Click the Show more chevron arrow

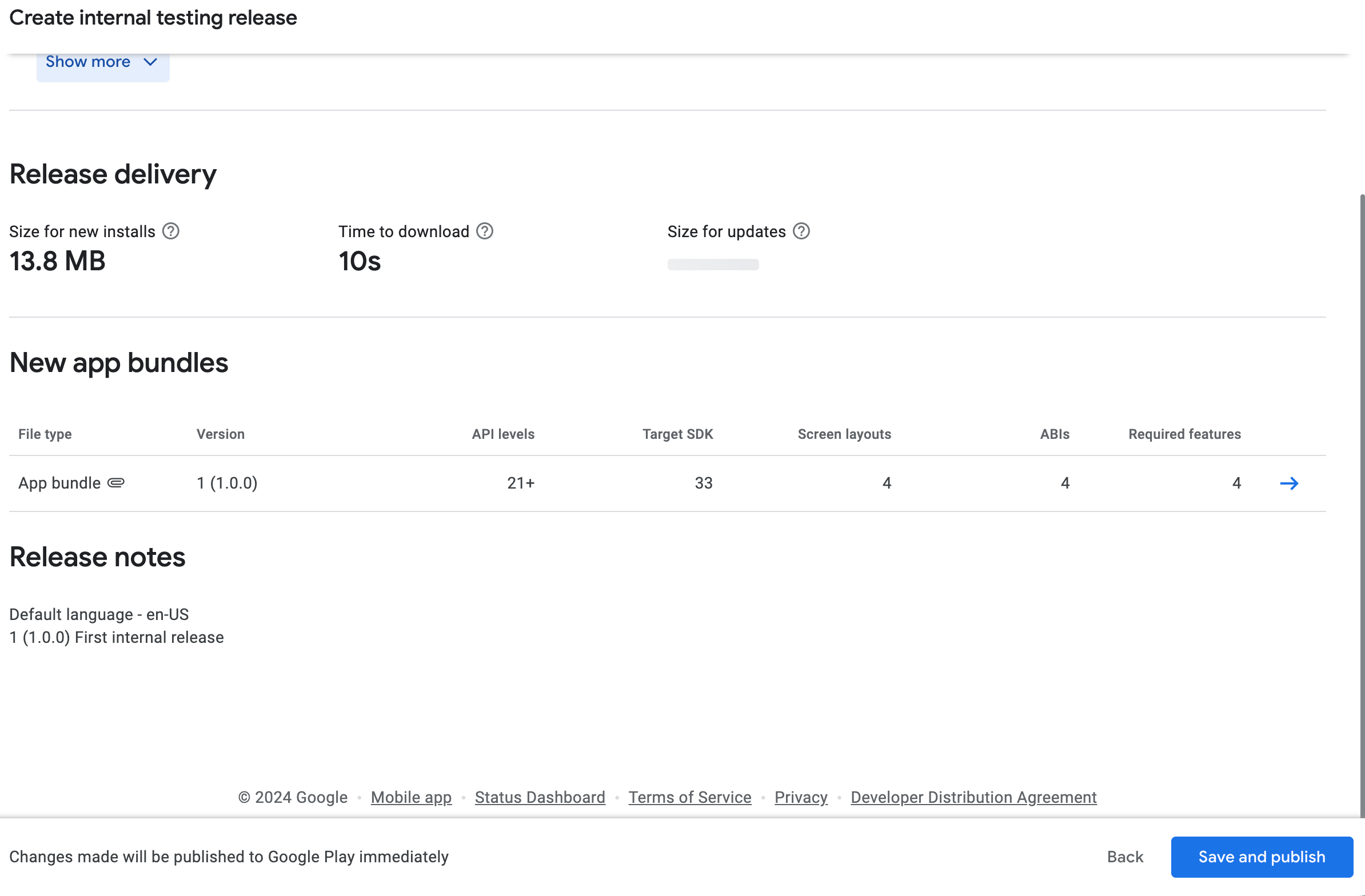pos(150,62)
